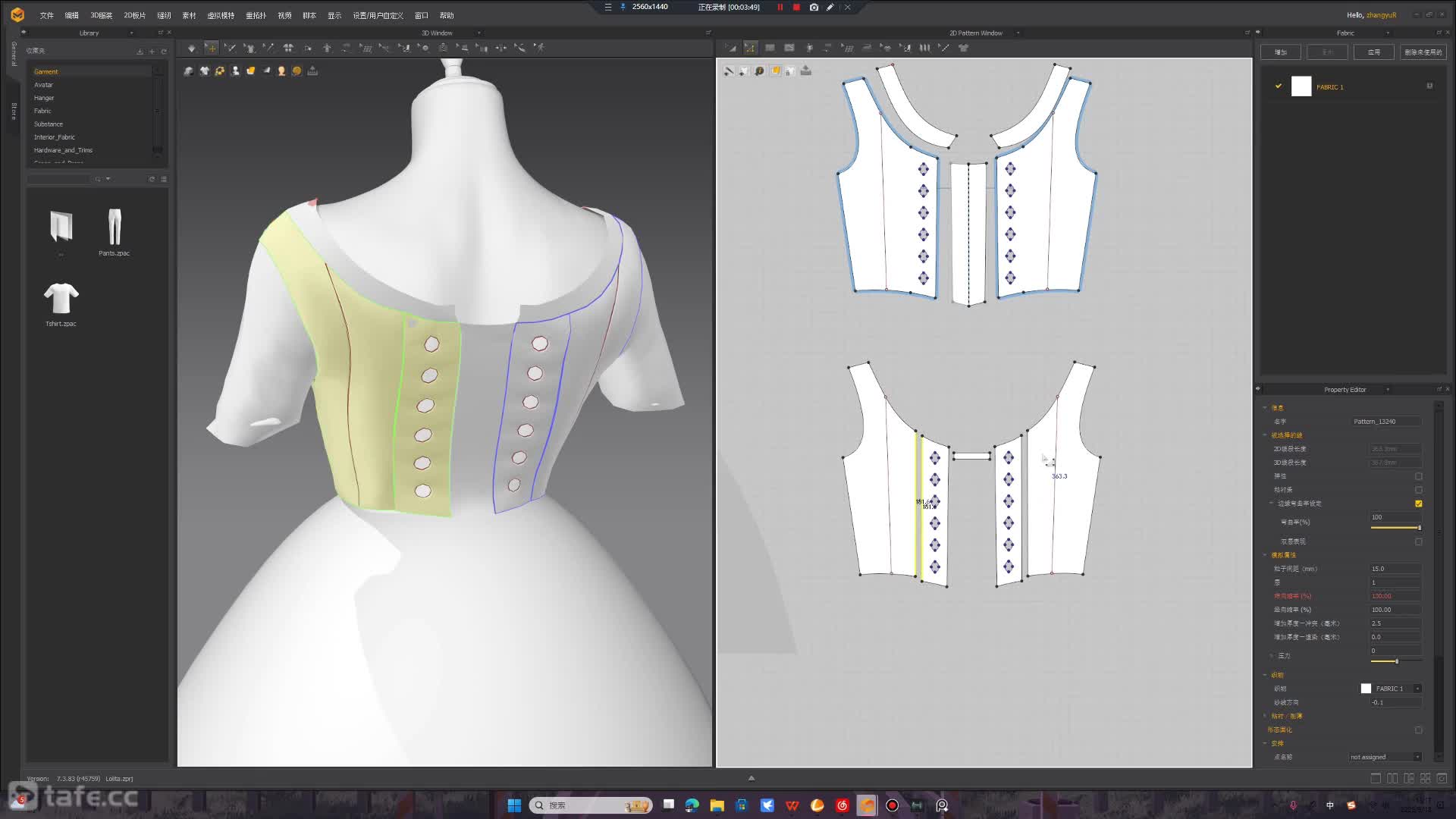Click the walking avatar motion tool icon
This screenshot has height=819, width=1456.
(x=539, y=48)
